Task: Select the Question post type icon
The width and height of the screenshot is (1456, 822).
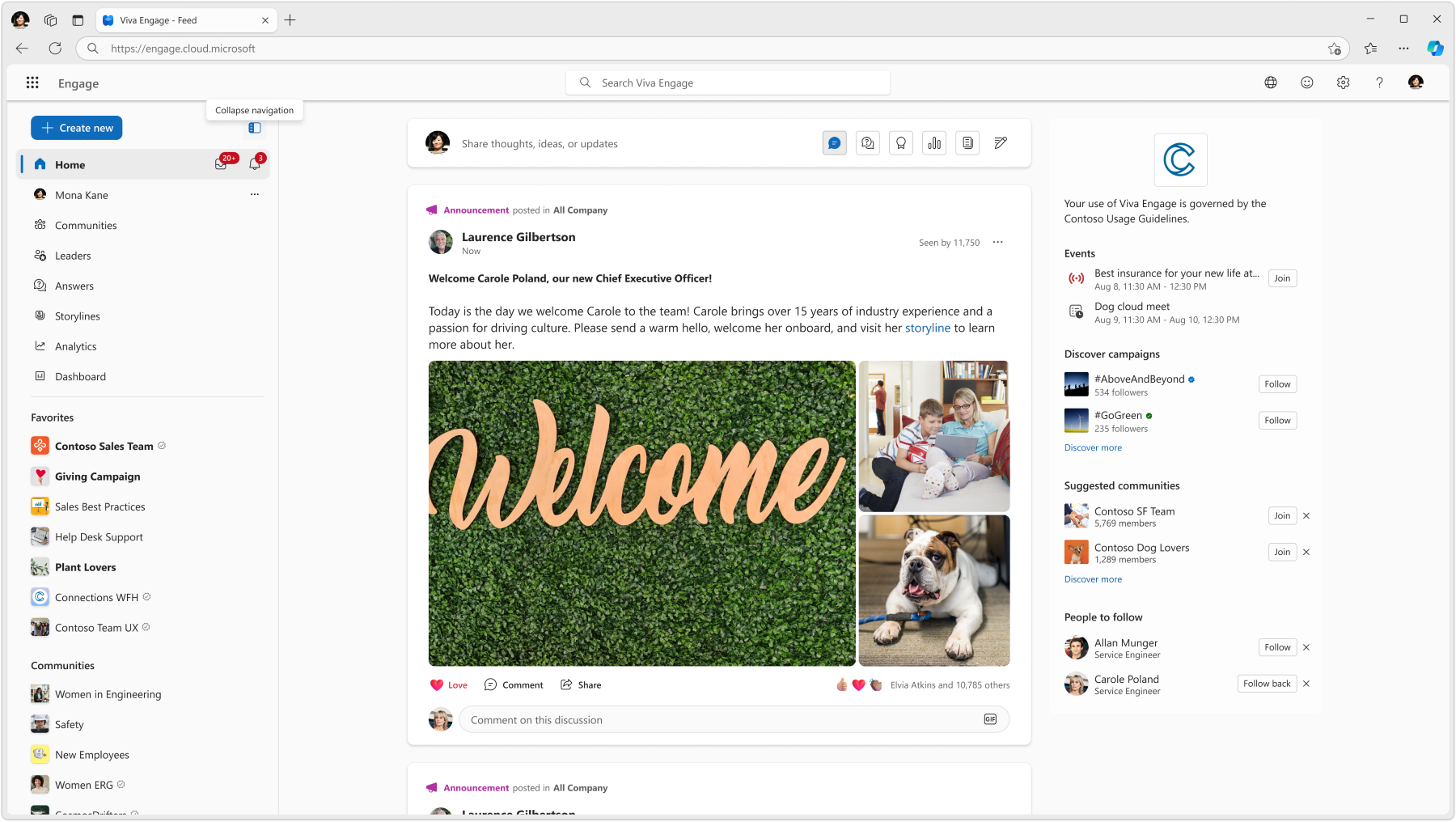Action: [868, 143]
